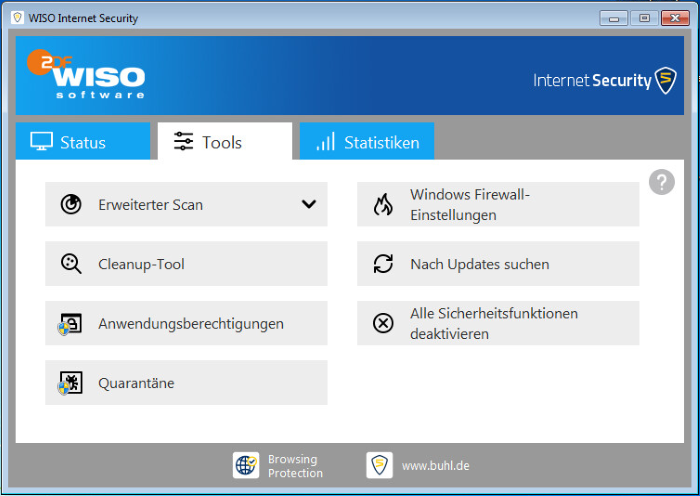The image size is (700, 496).
Task: Click Alle Sicherheitsfunktionen deaktivieren
Action: 498,323
